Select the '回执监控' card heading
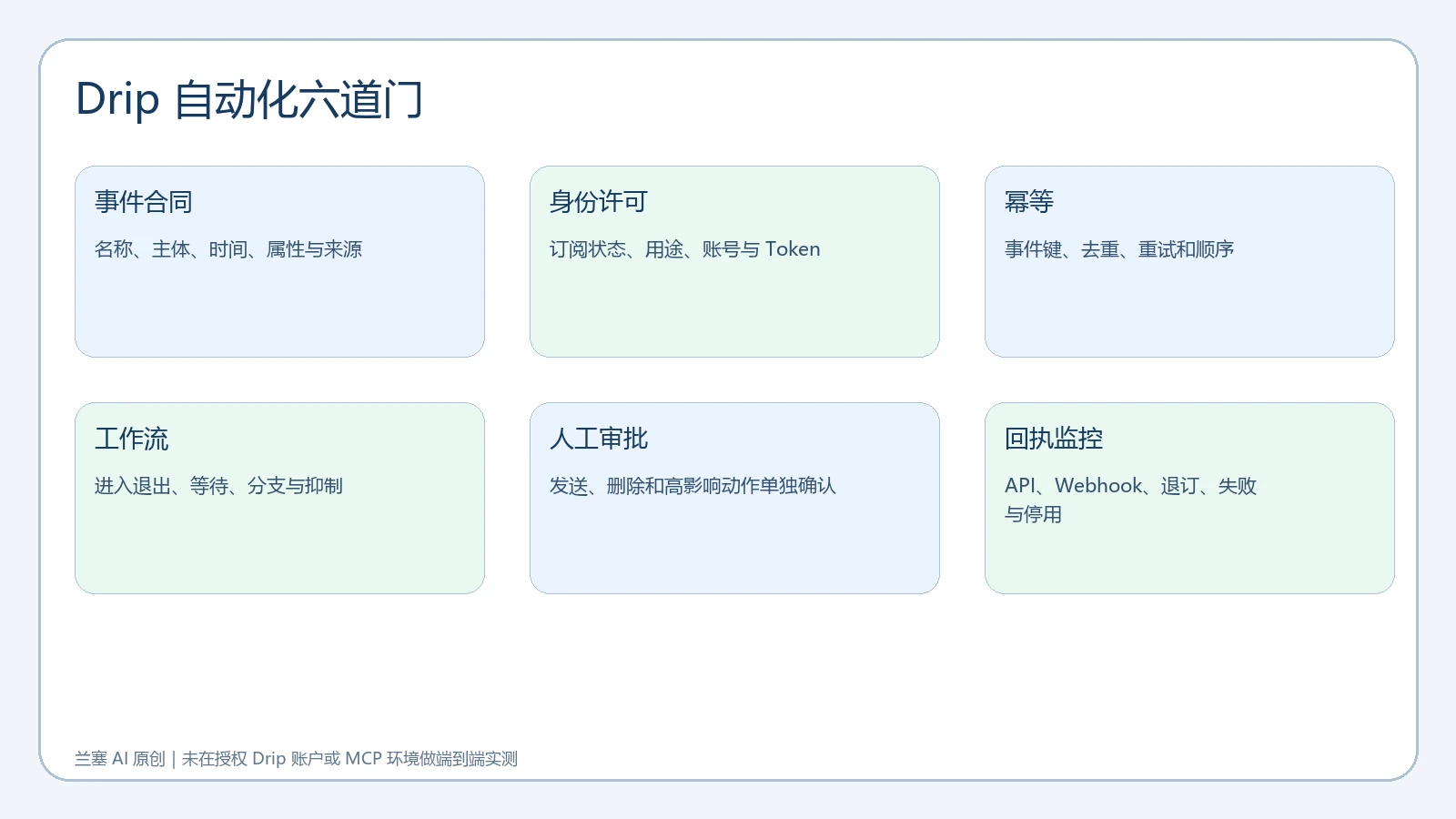 tap(1054, 439)
